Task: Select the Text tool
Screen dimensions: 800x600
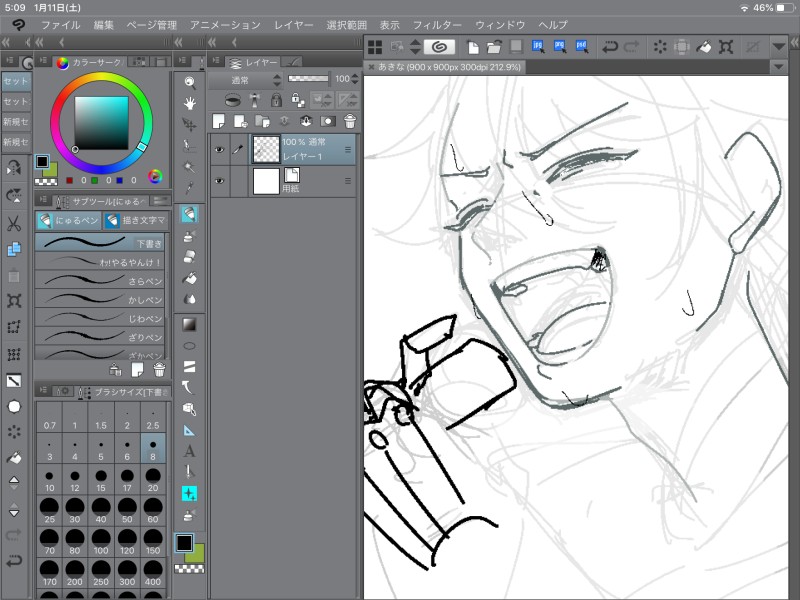Action: [x=189, y=451]
